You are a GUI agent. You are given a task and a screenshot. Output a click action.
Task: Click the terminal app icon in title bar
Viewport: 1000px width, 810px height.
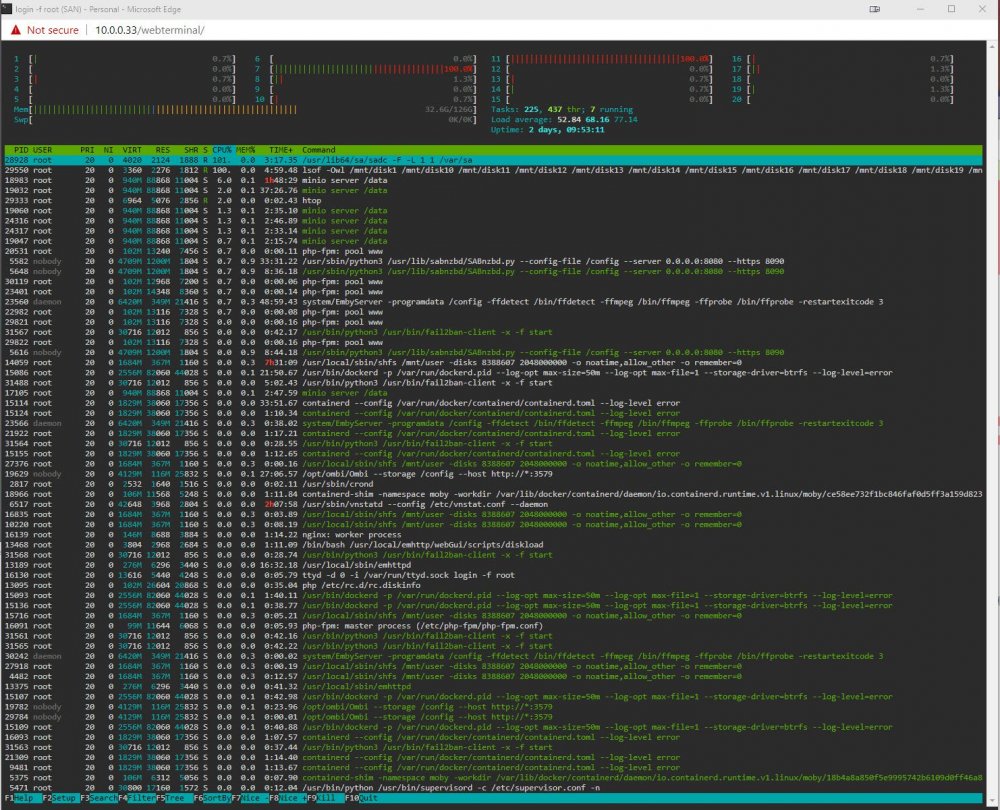coord(7,9)
